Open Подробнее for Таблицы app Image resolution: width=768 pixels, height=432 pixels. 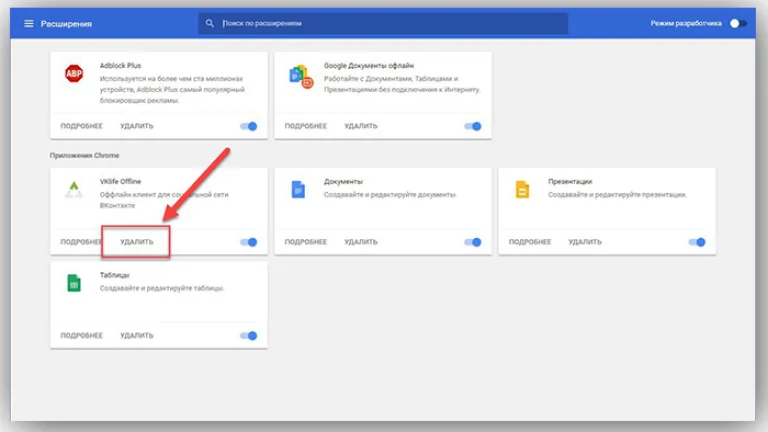[82, 336]
